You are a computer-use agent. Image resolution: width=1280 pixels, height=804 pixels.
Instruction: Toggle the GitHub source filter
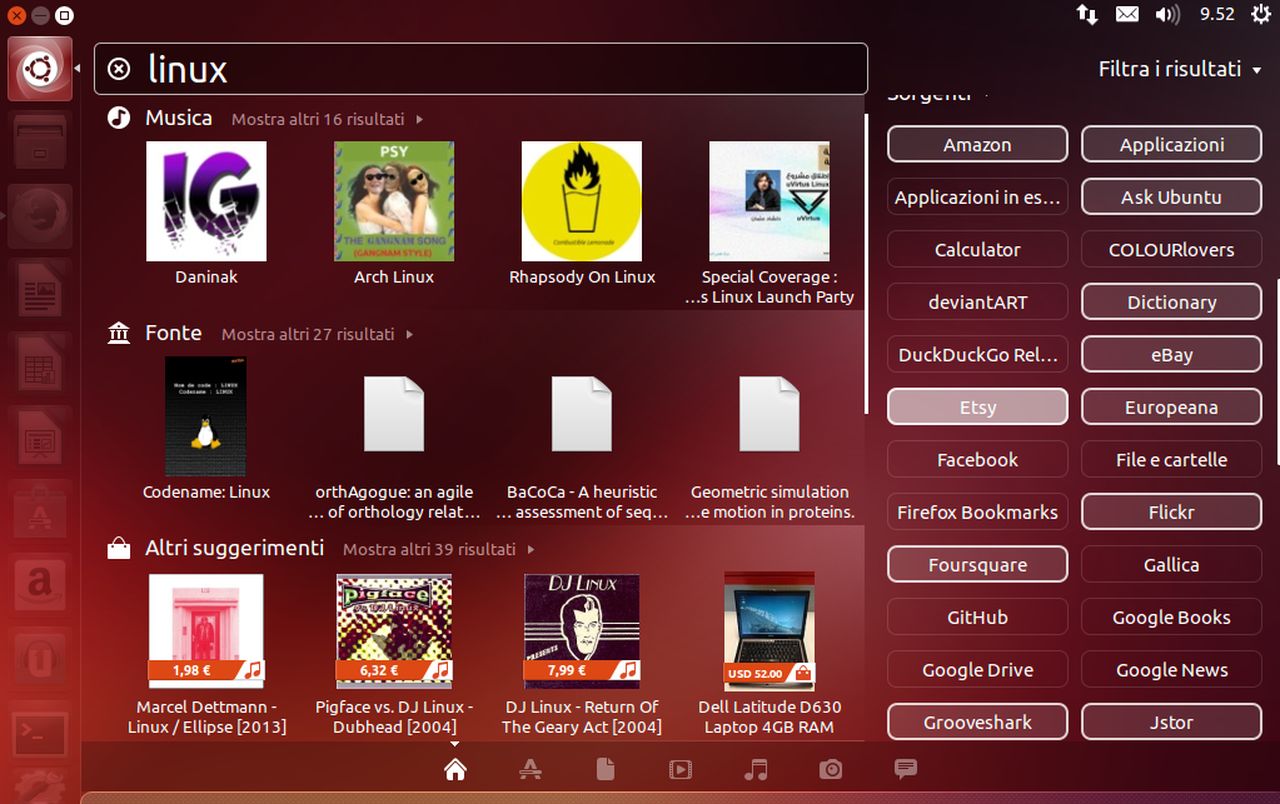977,617
